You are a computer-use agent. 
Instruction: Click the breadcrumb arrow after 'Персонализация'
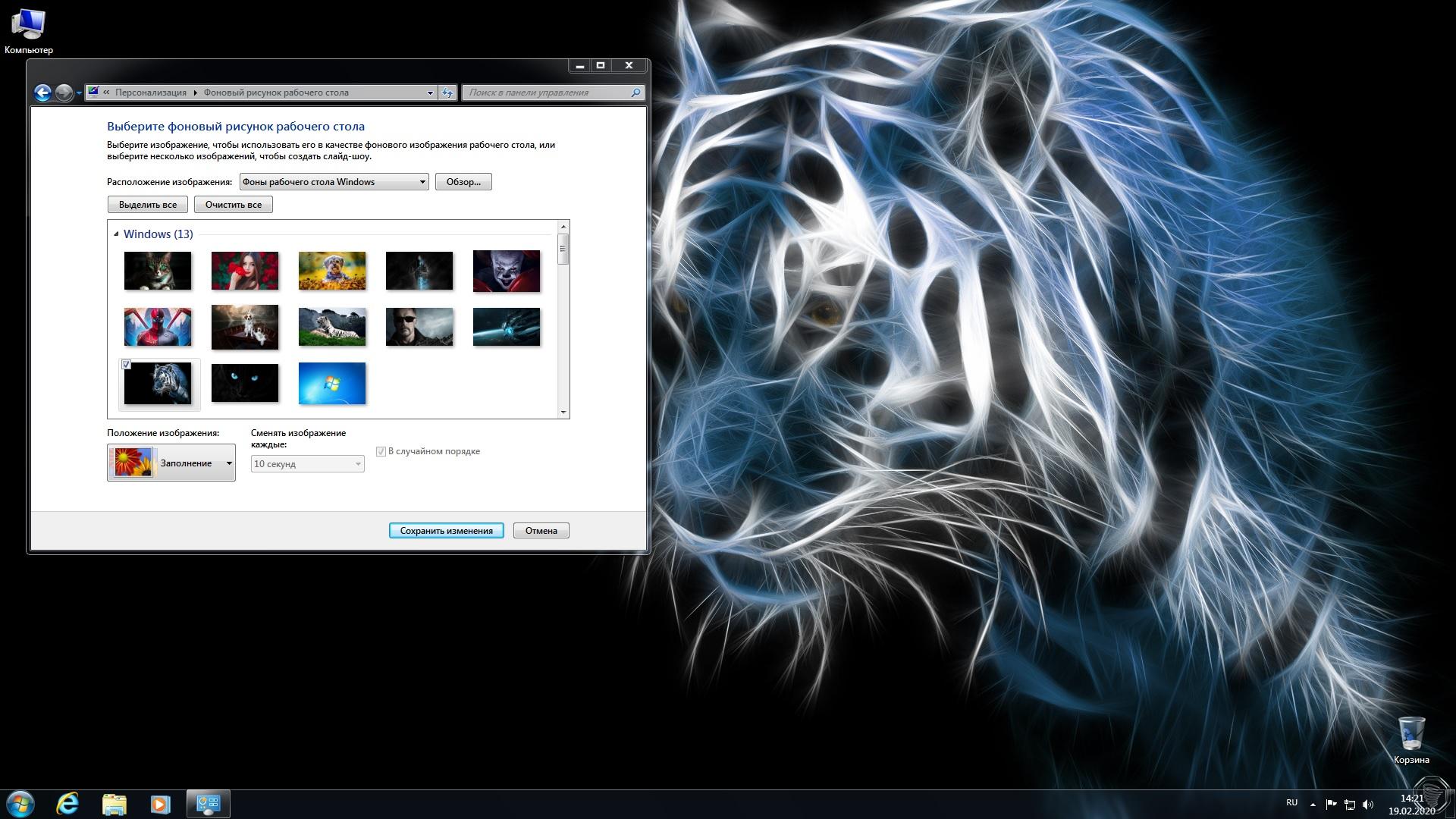[x=195, y=93]
